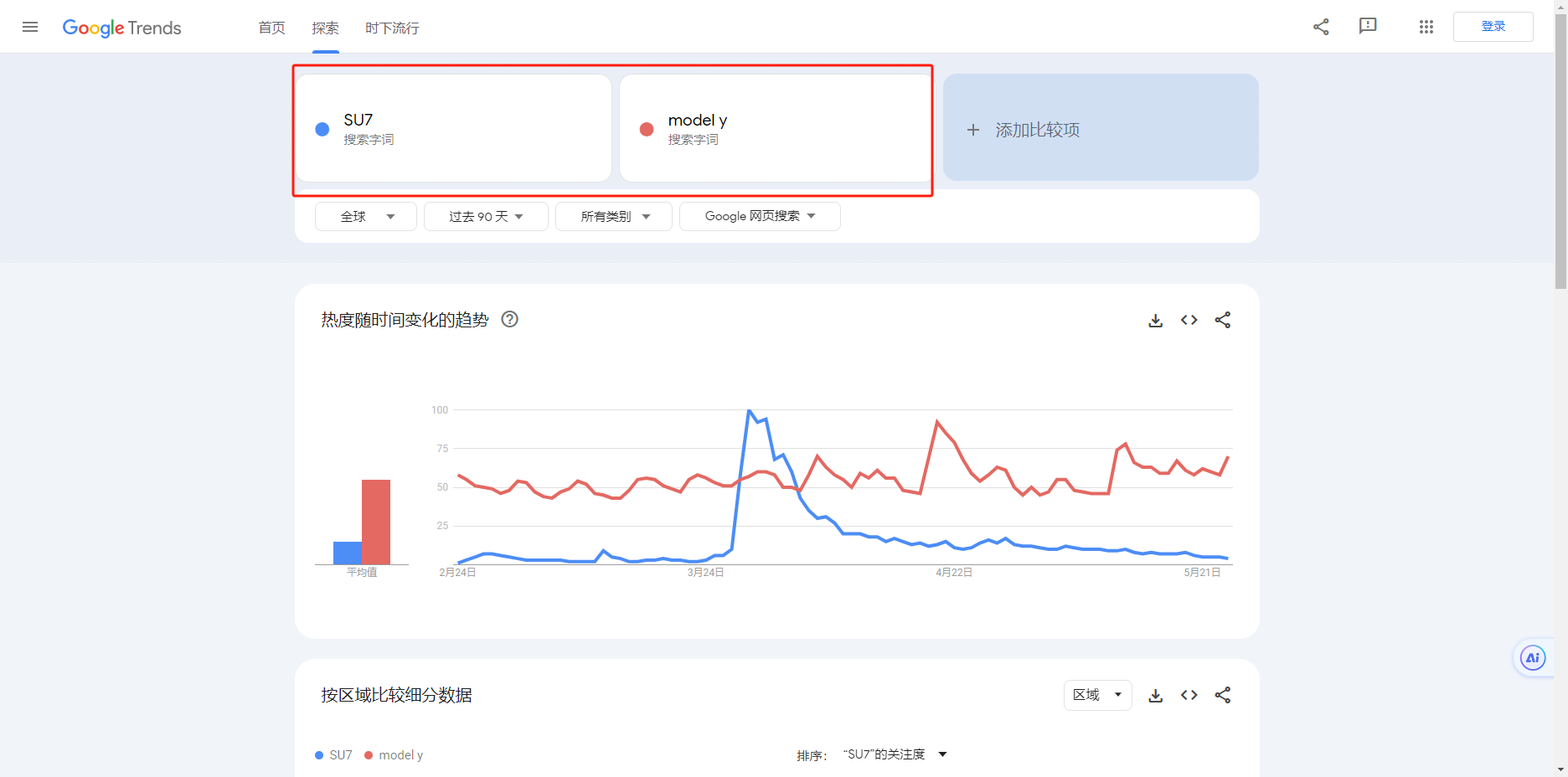This screenshot has width=1568, height=777.
Task: Download the regional breakdown data
Action: [x=1155, y=695]
